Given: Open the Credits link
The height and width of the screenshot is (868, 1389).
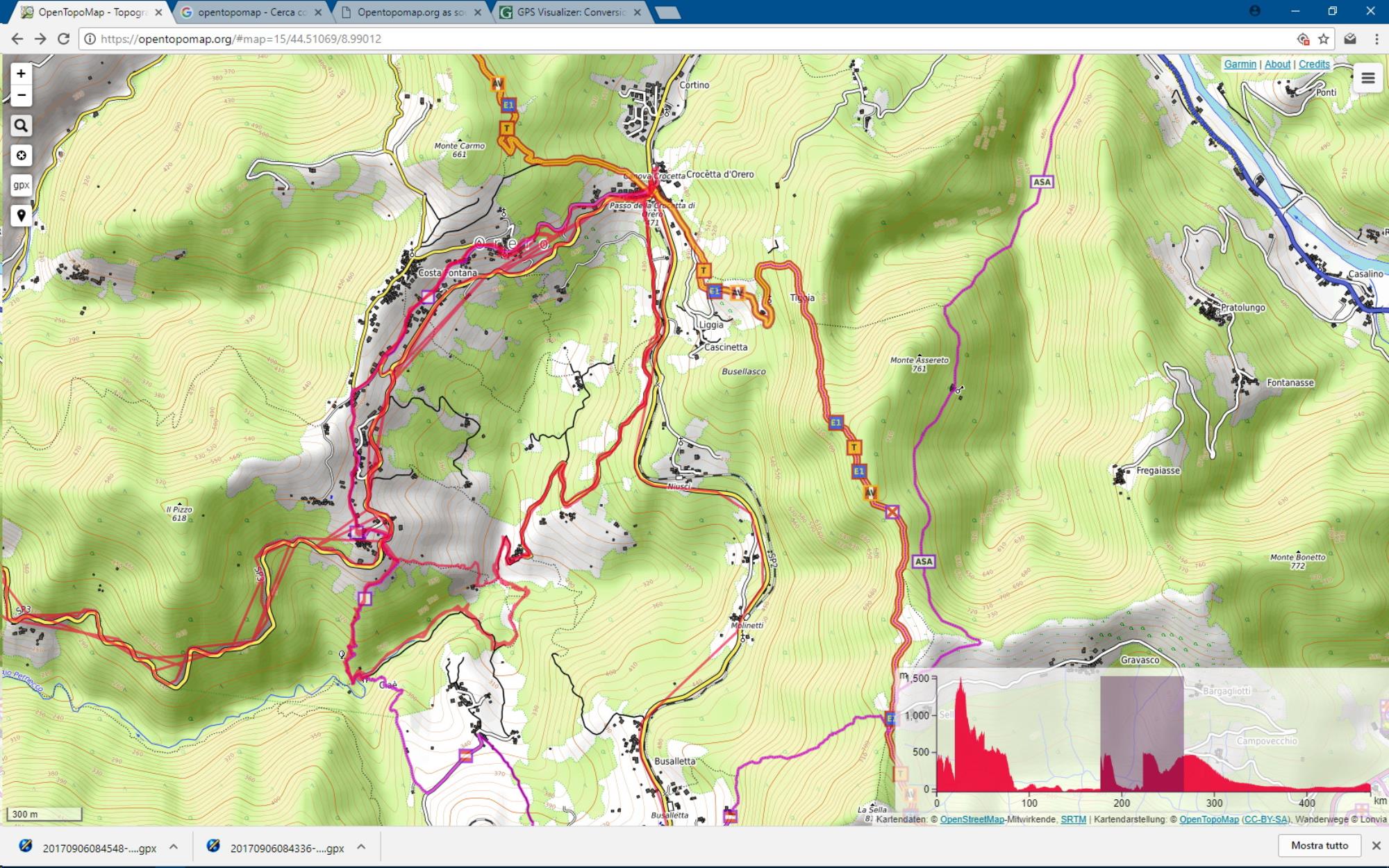Looking at the screenshot, I should tap(1314, 64).
